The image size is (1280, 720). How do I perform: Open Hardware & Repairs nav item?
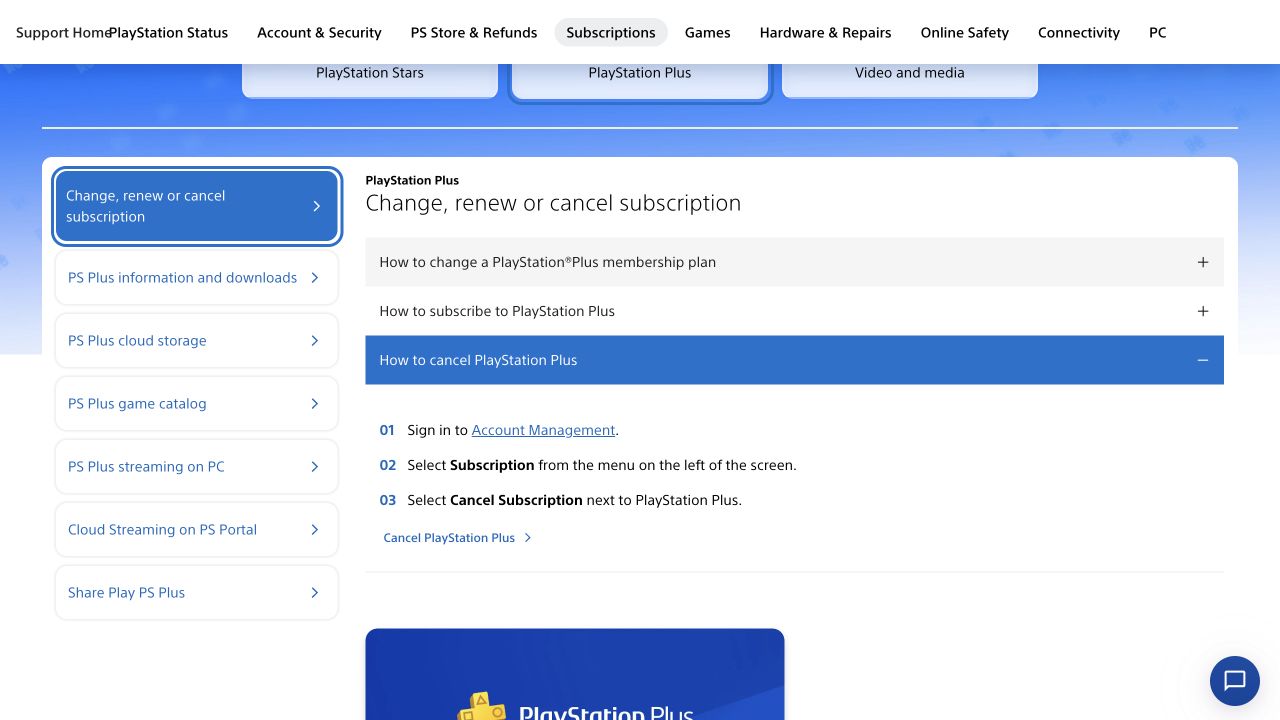tap(825, 32)
